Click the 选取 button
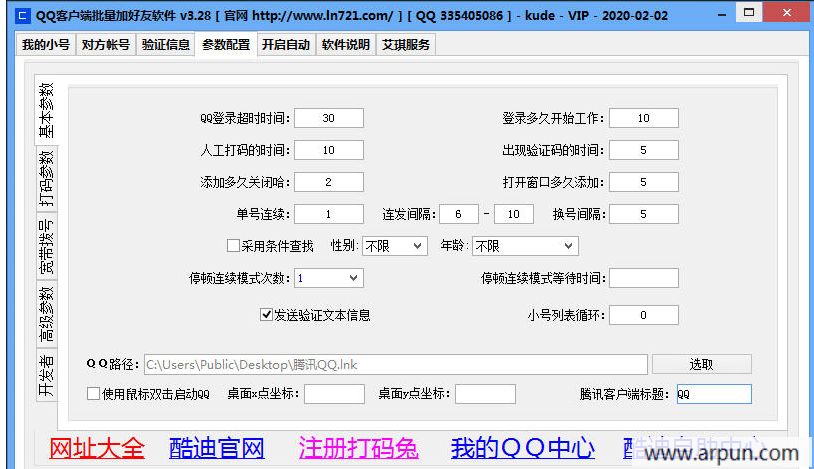Viewport: 814px width, 469px height. pos(702,364)
